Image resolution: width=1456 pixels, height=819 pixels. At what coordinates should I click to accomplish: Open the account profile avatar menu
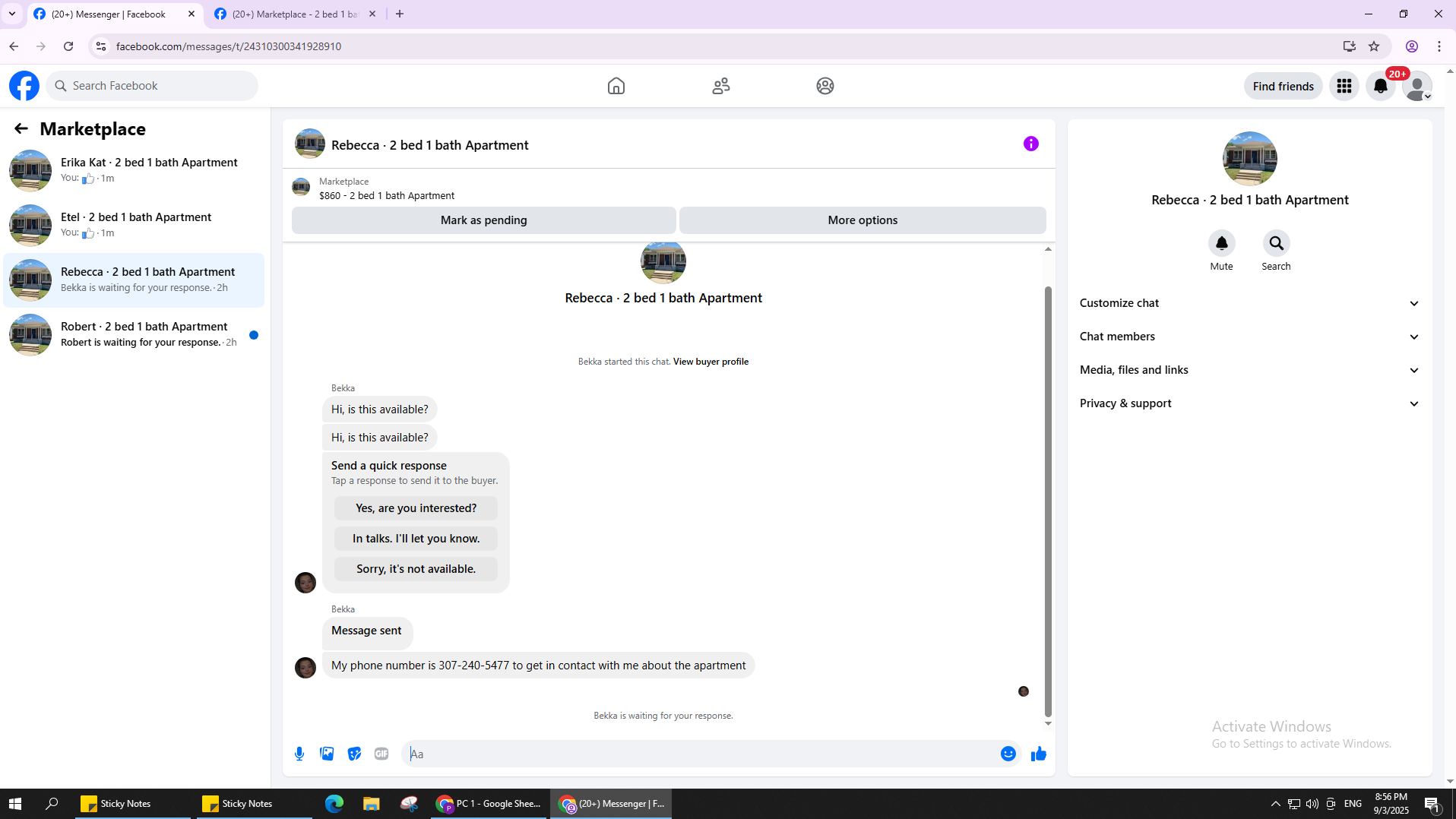[1417, 86]
